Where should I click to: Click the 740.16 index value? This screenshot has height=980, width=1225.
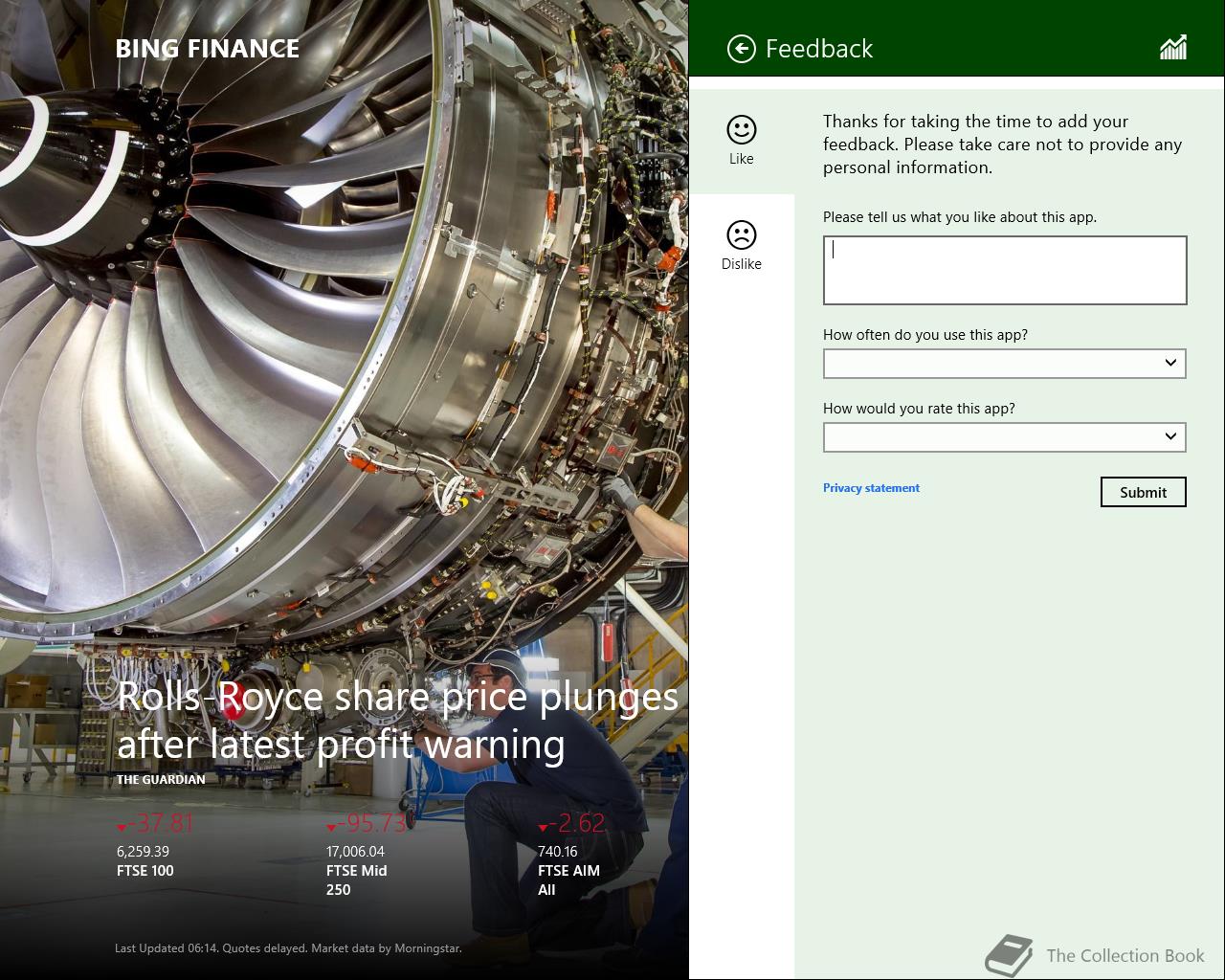click(558, 852)
